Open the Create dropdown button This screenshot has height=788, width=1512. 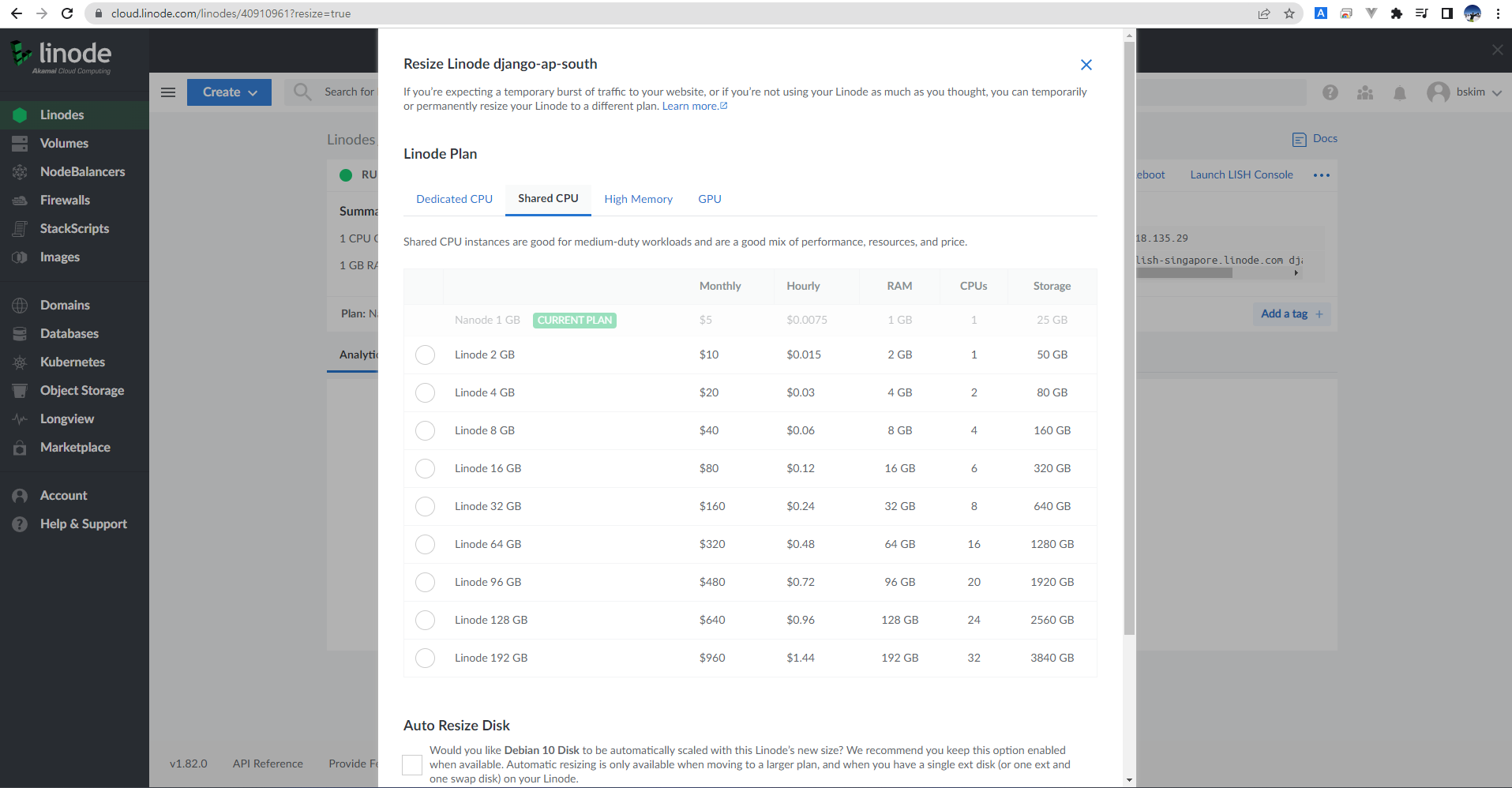coord(229,92)
